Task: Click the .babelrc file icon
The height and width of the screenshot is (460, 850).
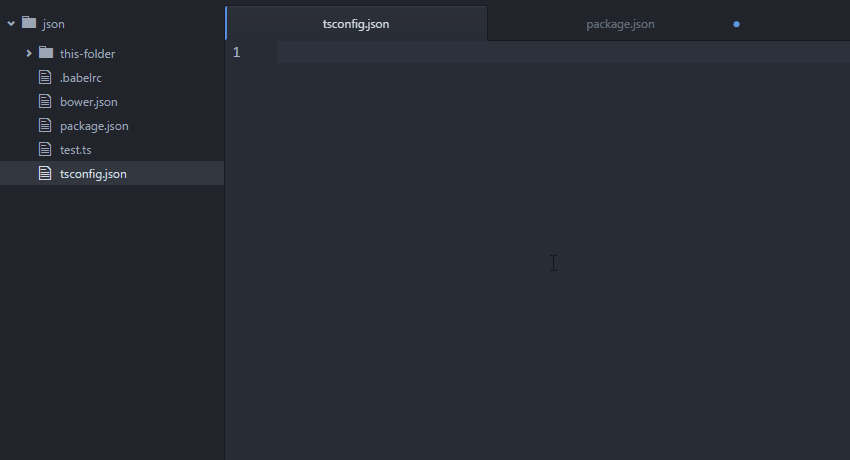Action: [x=45, y=77]
